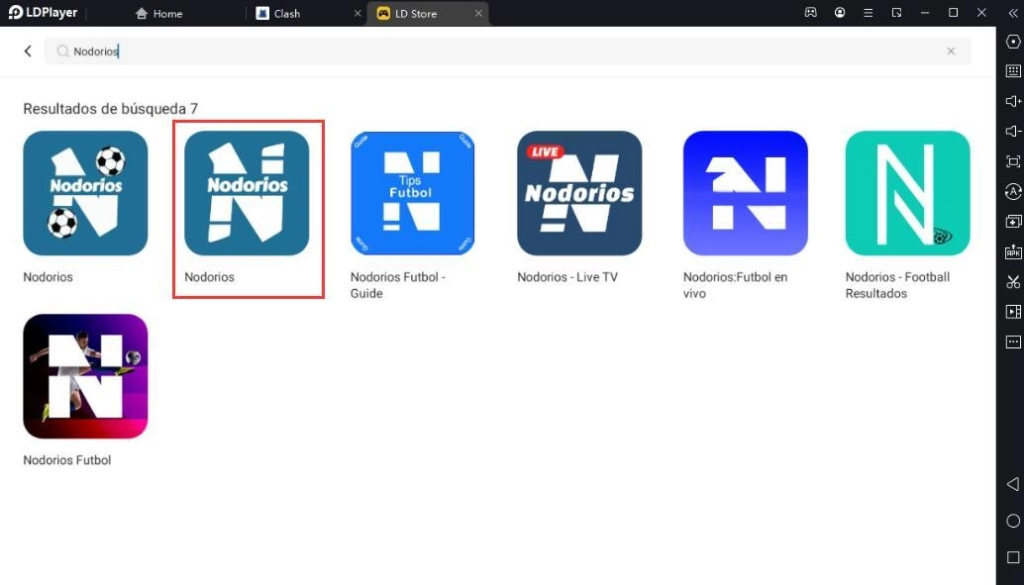The width and height of the screenshot is (1024, 585).
Task: Go back using the left arrow
Action: [28, 51]
